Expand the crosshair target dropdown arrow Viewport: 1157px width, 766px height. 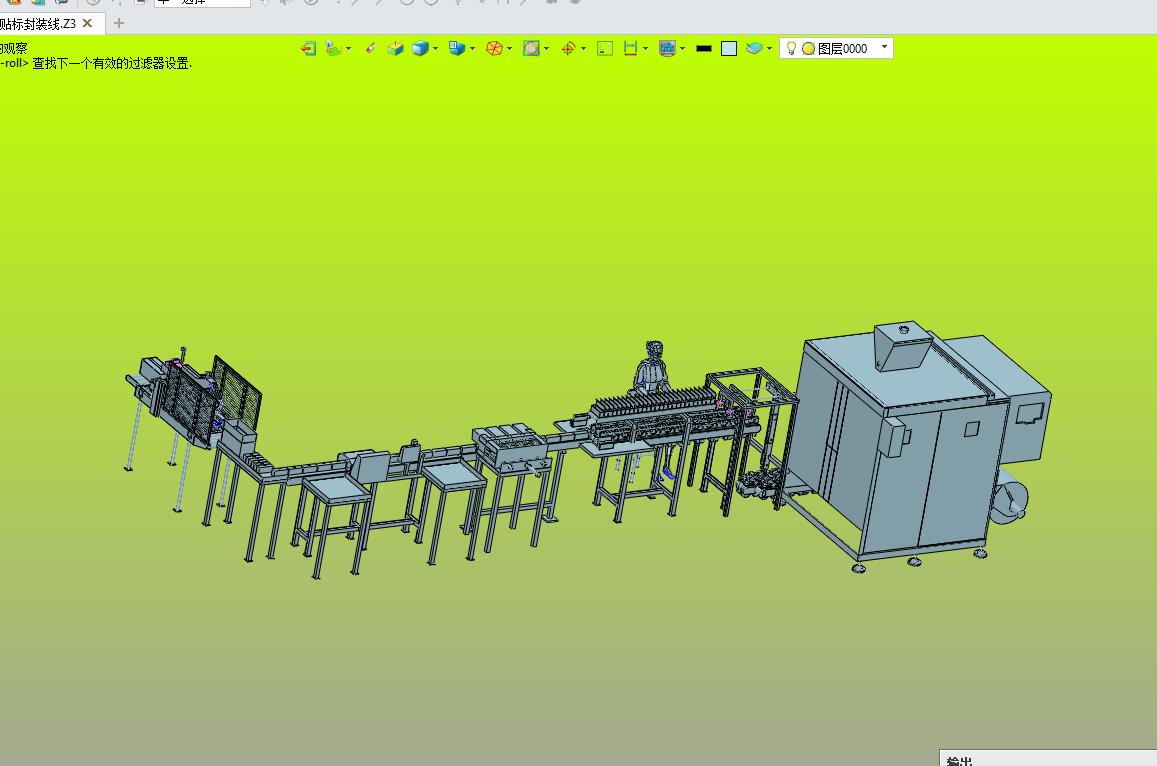click(584, 49)
